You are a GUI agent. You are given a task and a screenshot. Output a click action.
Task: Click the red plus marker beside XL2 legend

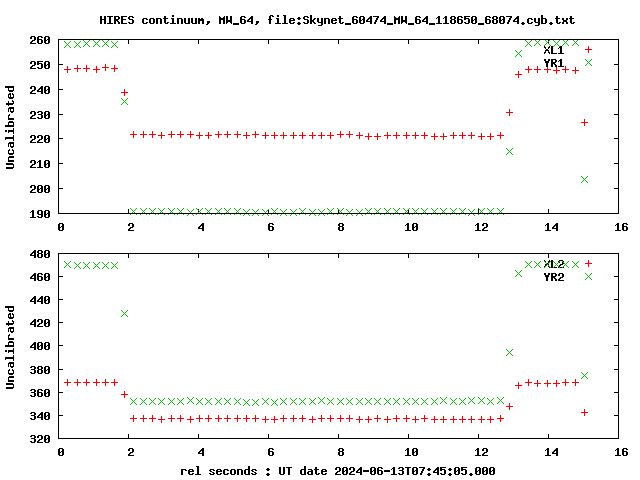click(x=588, y=264)
